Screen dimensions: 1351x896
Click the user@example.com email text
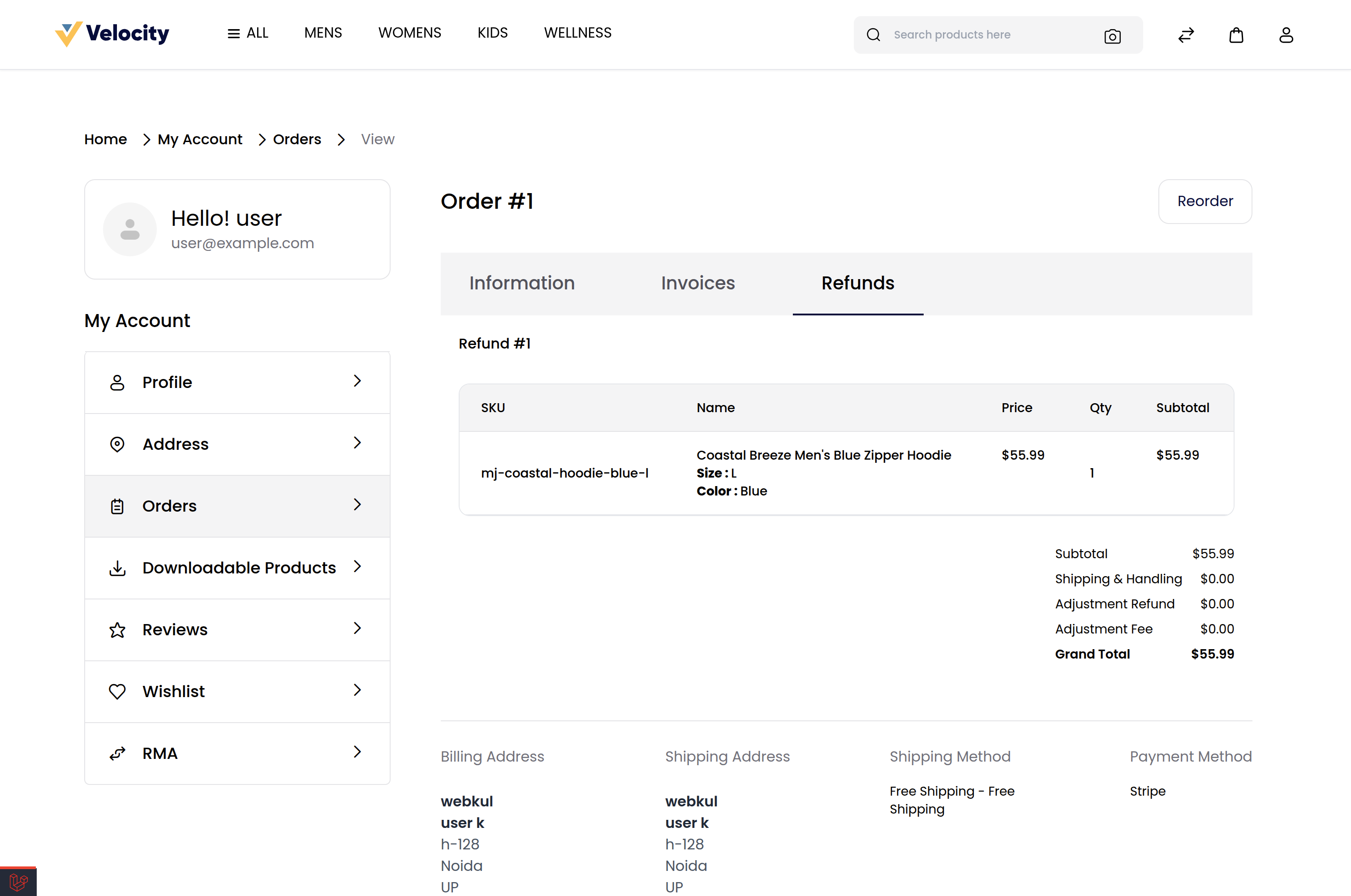242,243
